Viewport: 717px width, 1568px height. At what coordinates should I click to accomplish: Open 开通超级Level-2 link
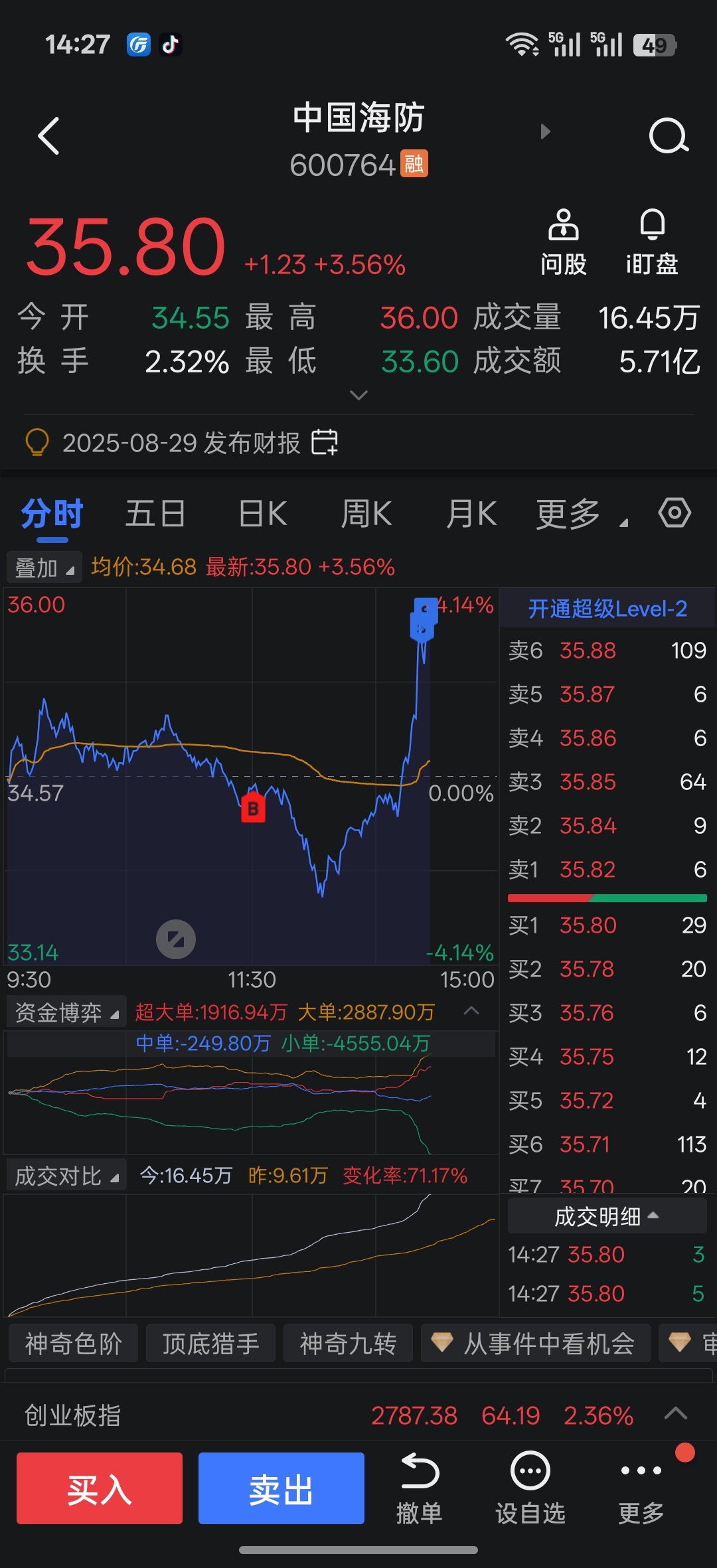(607, 608)
